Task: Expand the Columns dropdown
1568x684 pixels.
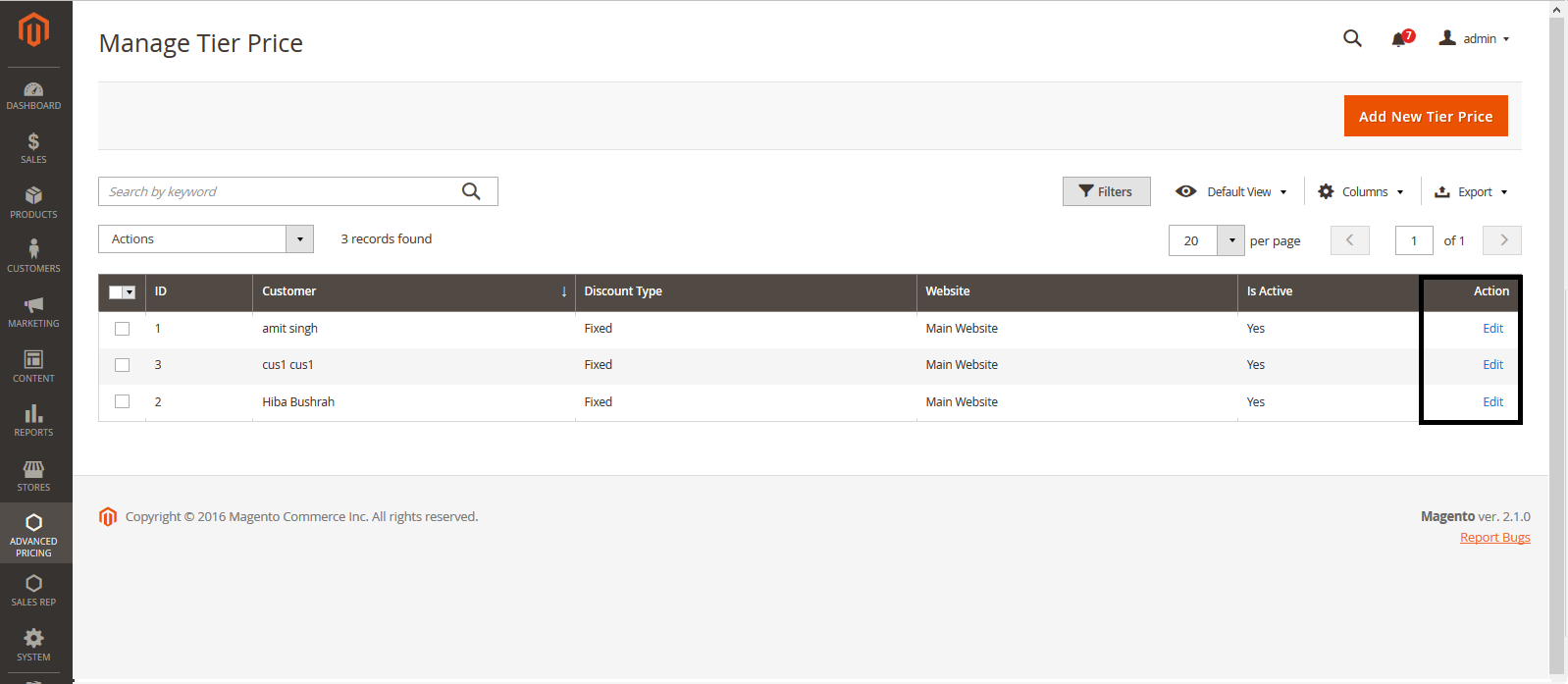Action: pos(1362,192)
